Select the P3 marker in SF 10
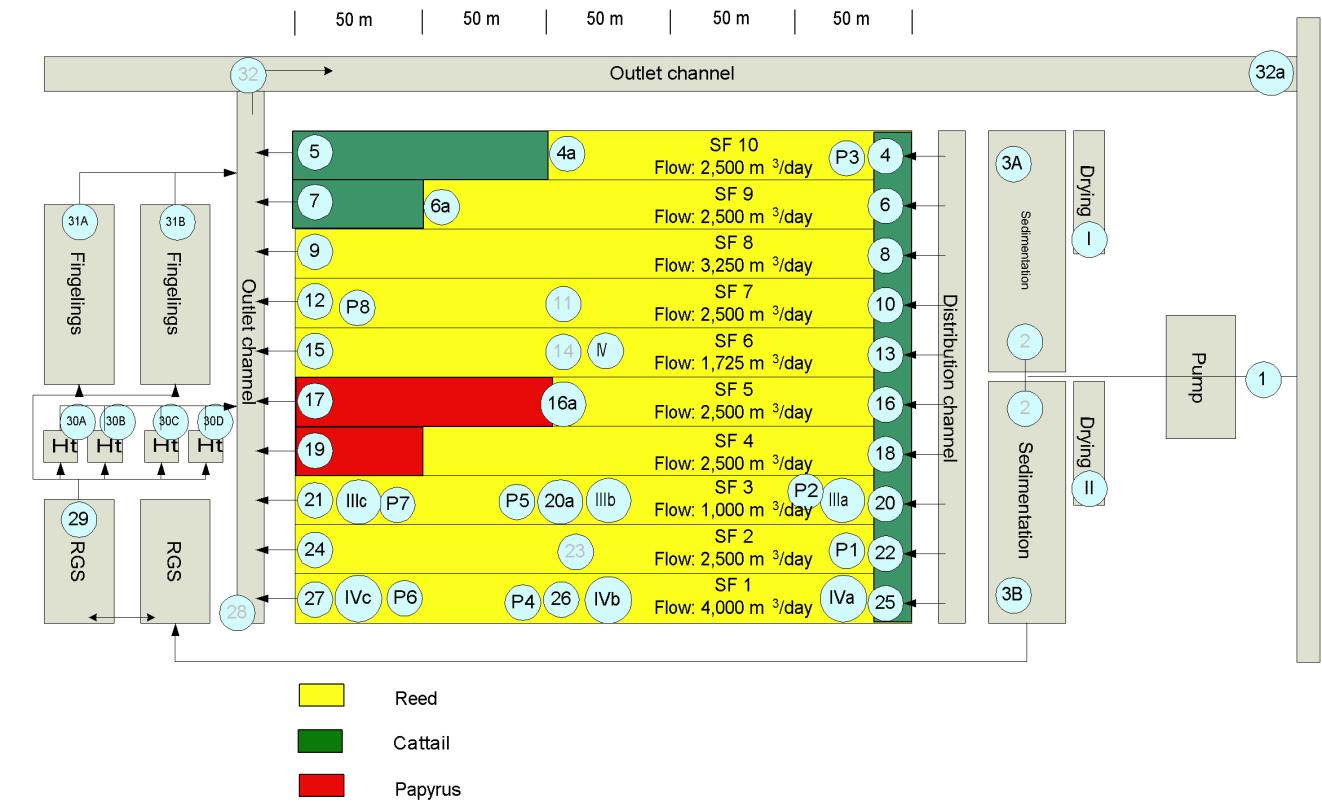This screenshot has height=806, width=1322. click(847, 156)
